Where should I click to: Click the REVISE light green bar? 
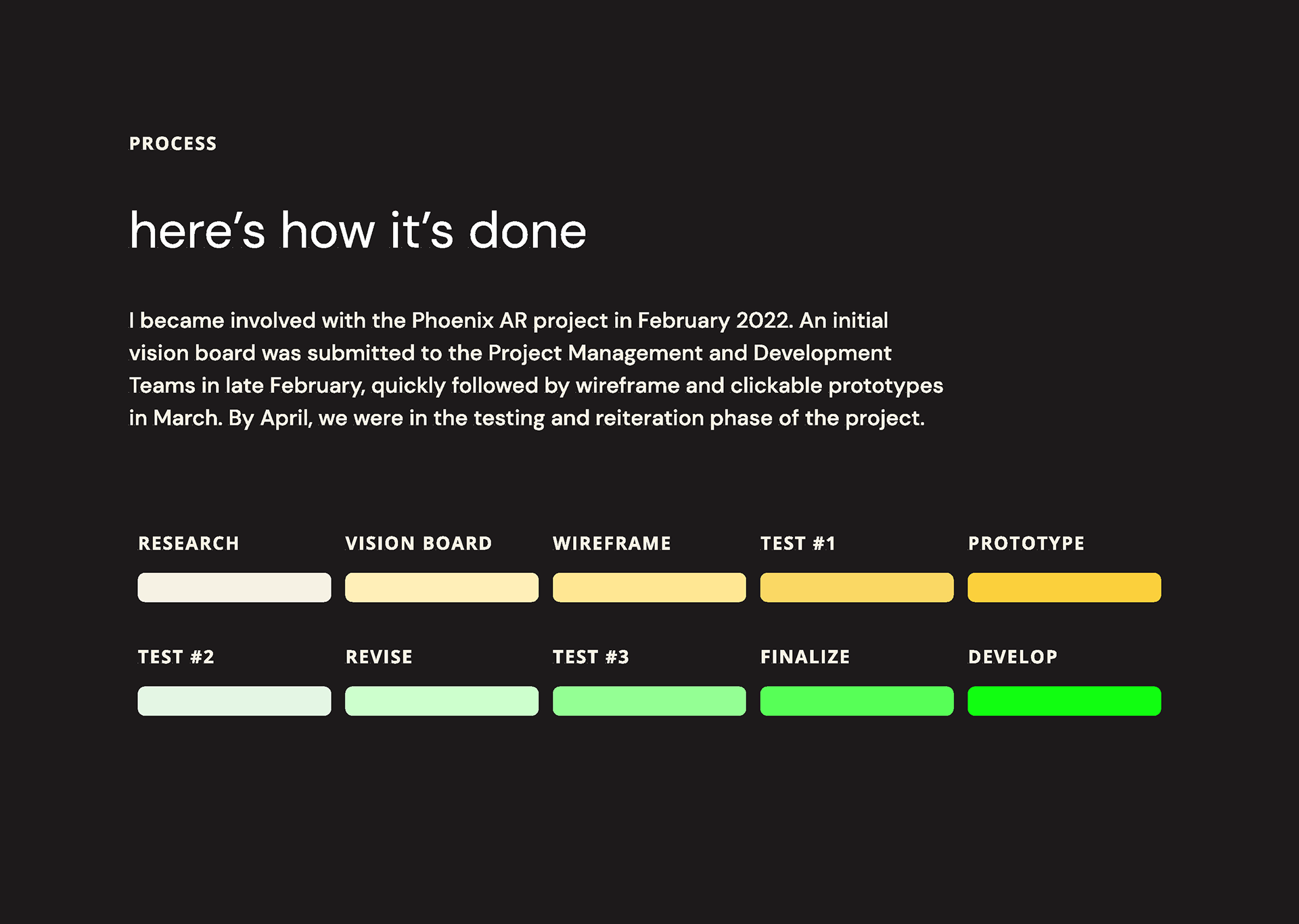[442, 701]
